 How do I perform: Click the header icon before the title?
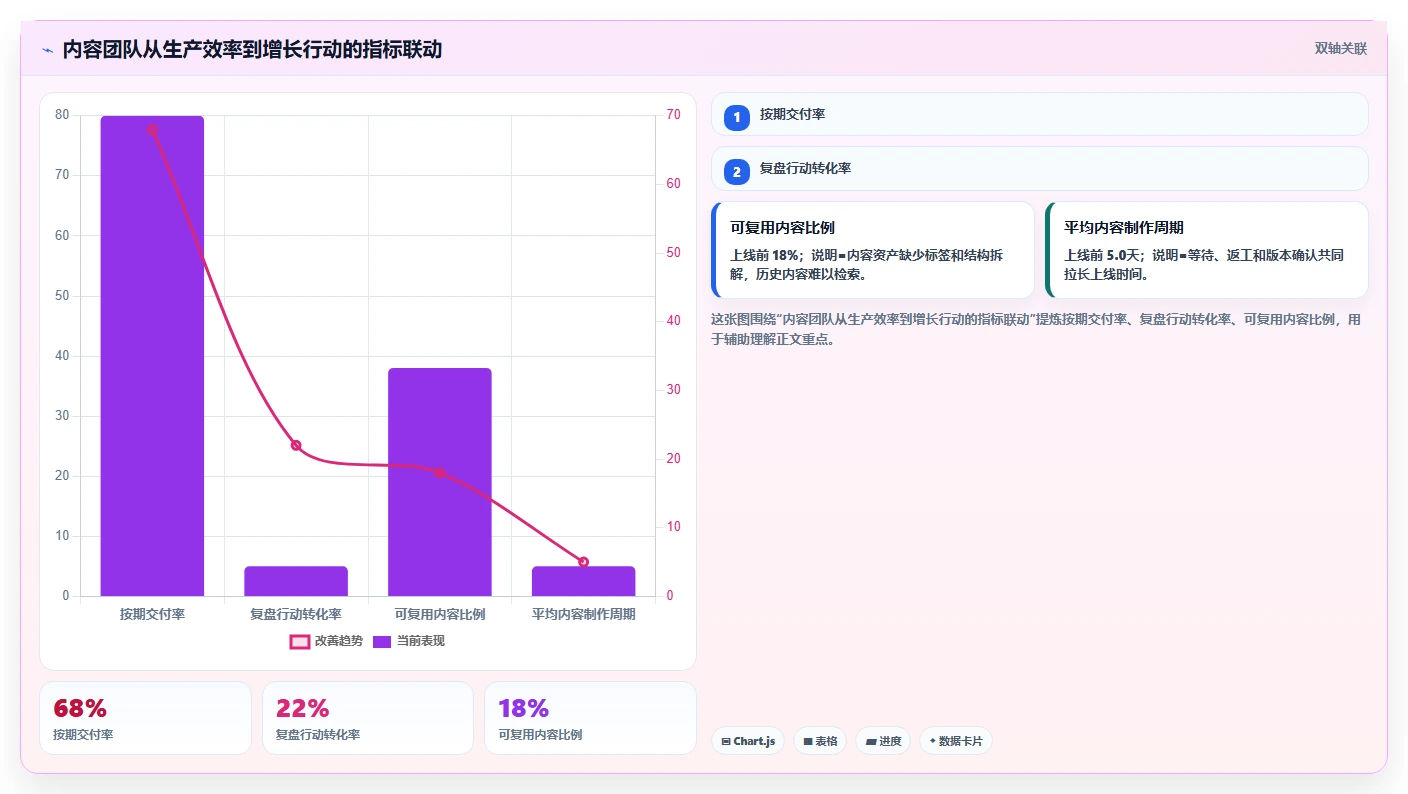coord(47,50)
